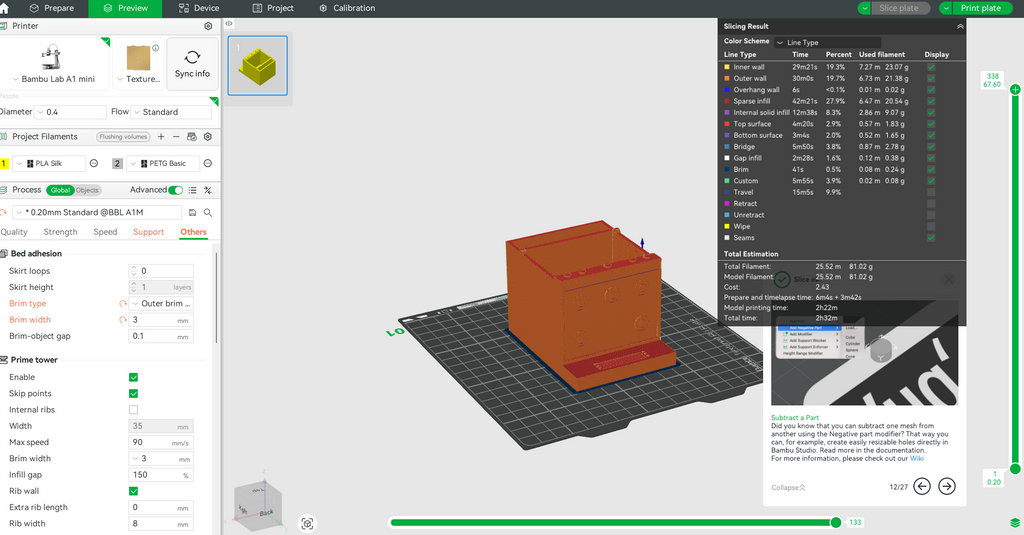Switch to the Prepare tab

[51, 8]
